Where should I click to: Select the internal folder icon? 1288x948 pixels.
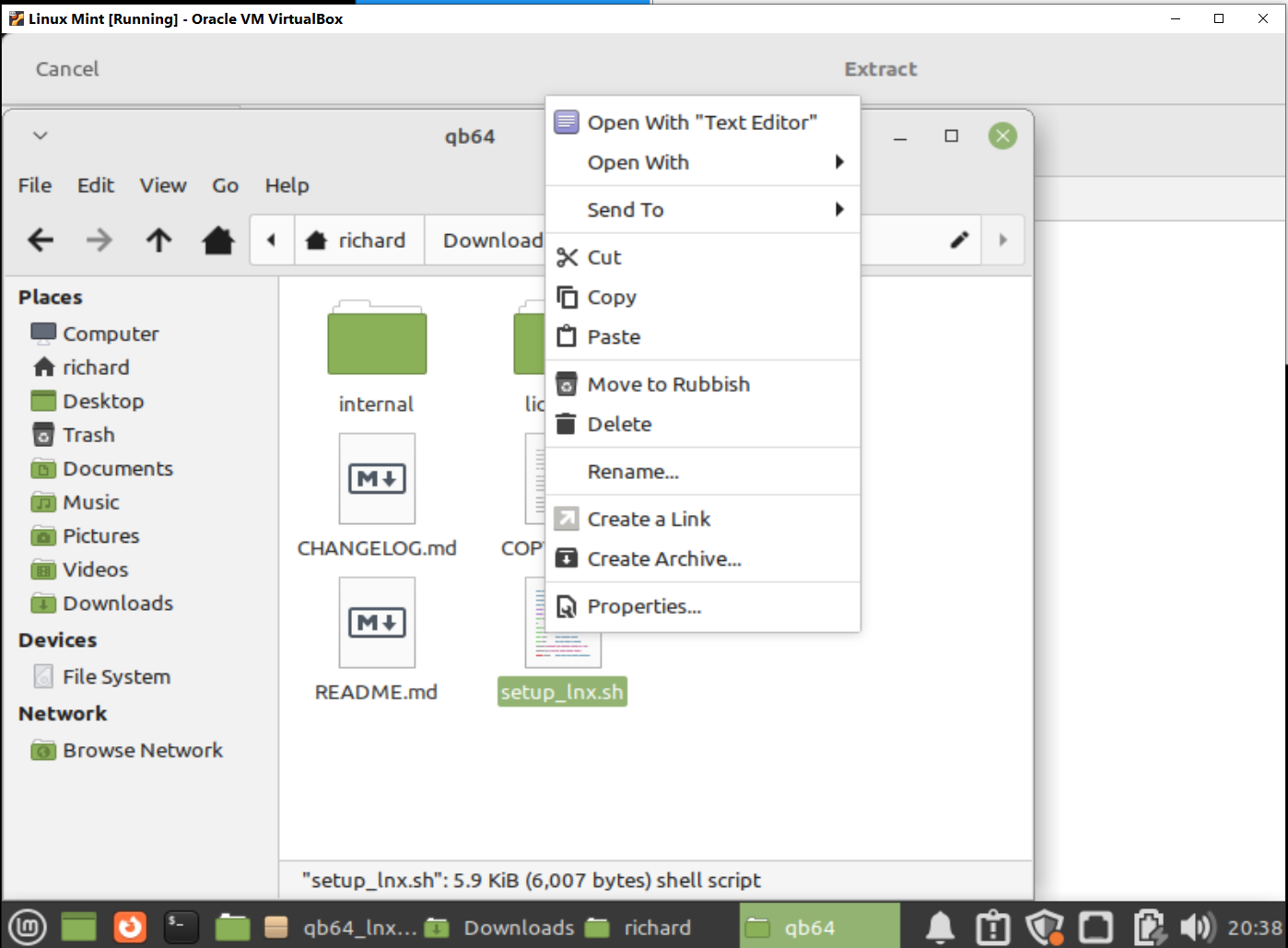point(377,338)
